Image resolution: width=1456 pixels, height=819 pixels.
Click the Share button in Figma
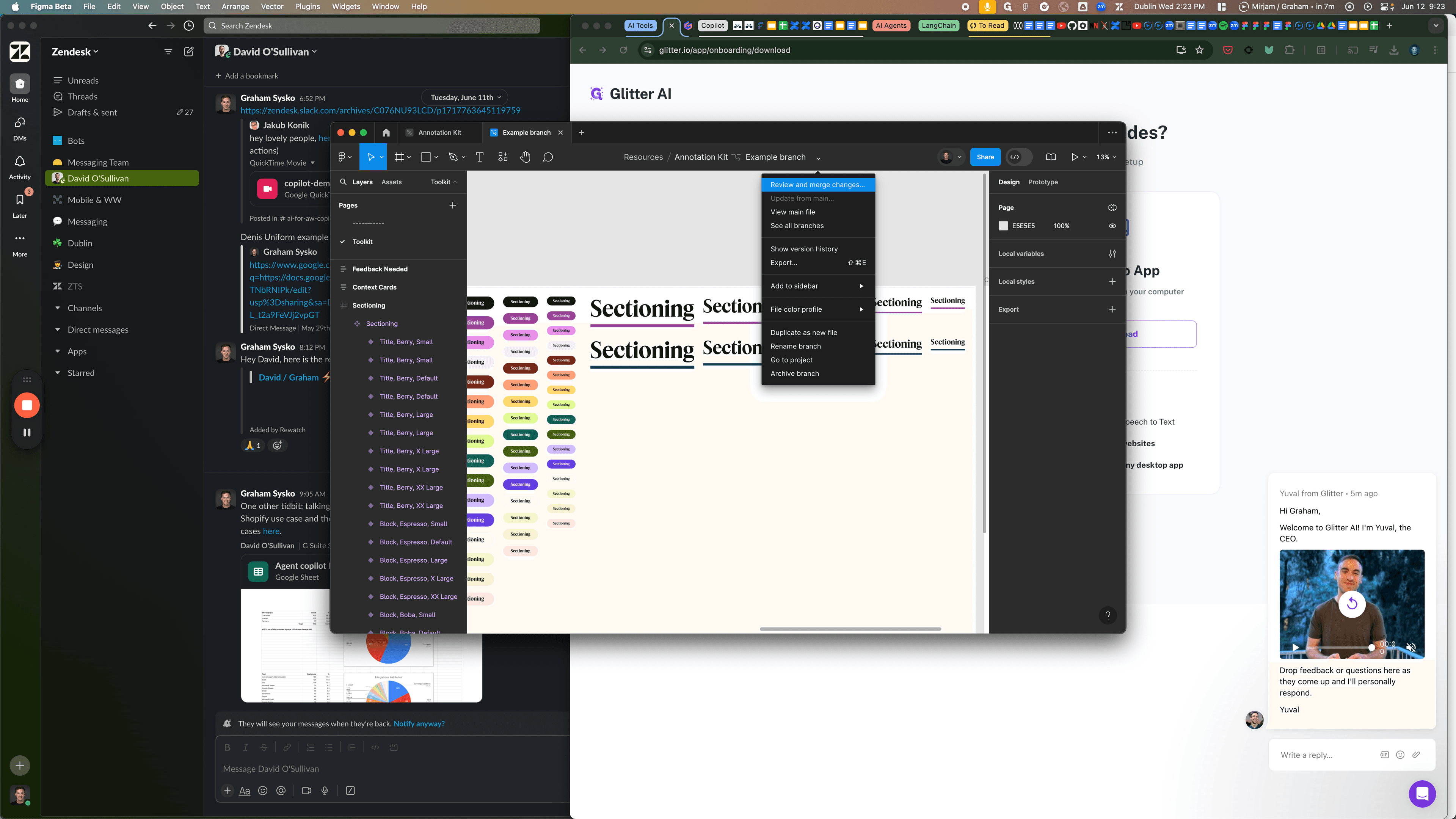click(x=985, y=157)
